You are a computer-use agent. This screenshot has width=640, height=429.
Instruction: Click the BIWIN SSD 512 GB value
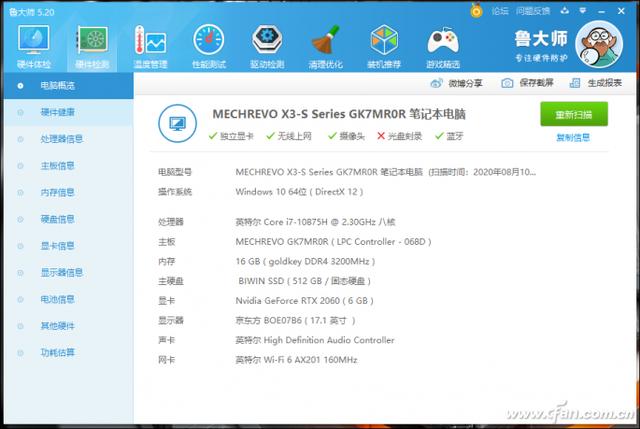pos(304,281)
